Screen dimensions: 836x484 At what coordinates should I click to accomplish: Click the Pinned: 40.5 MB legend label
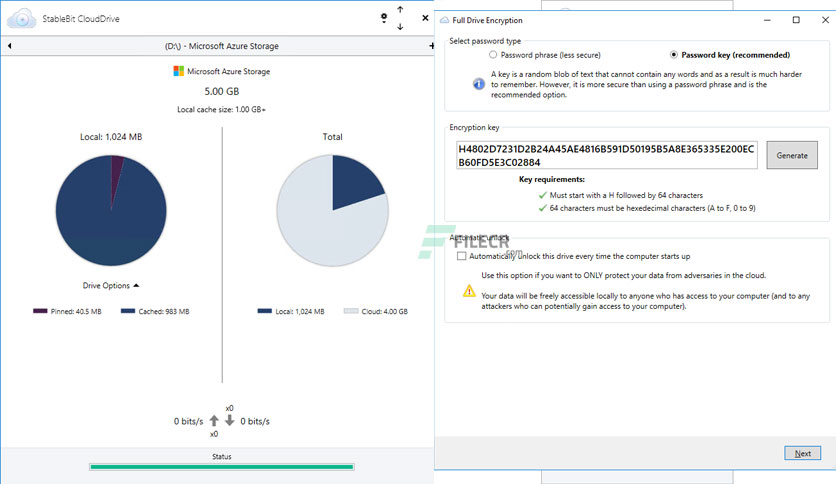76,311
